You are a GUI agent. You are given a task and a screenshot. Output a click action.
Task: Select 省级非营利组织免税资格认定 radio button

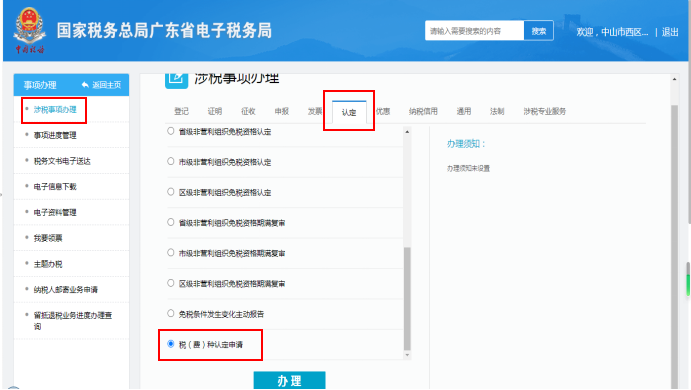(x=171, y=131)
